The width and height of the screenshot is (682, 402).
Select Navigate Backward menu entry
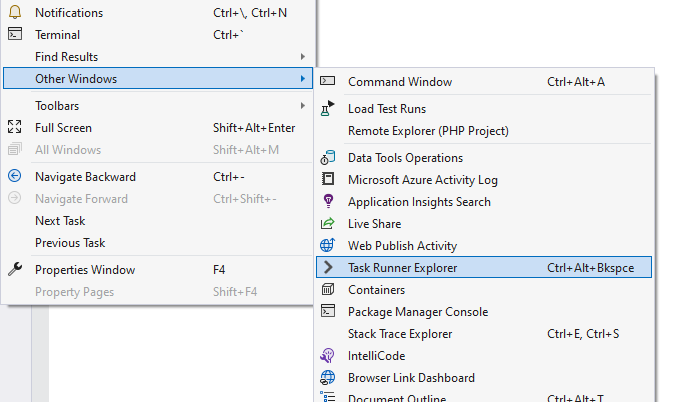(158, 177)
